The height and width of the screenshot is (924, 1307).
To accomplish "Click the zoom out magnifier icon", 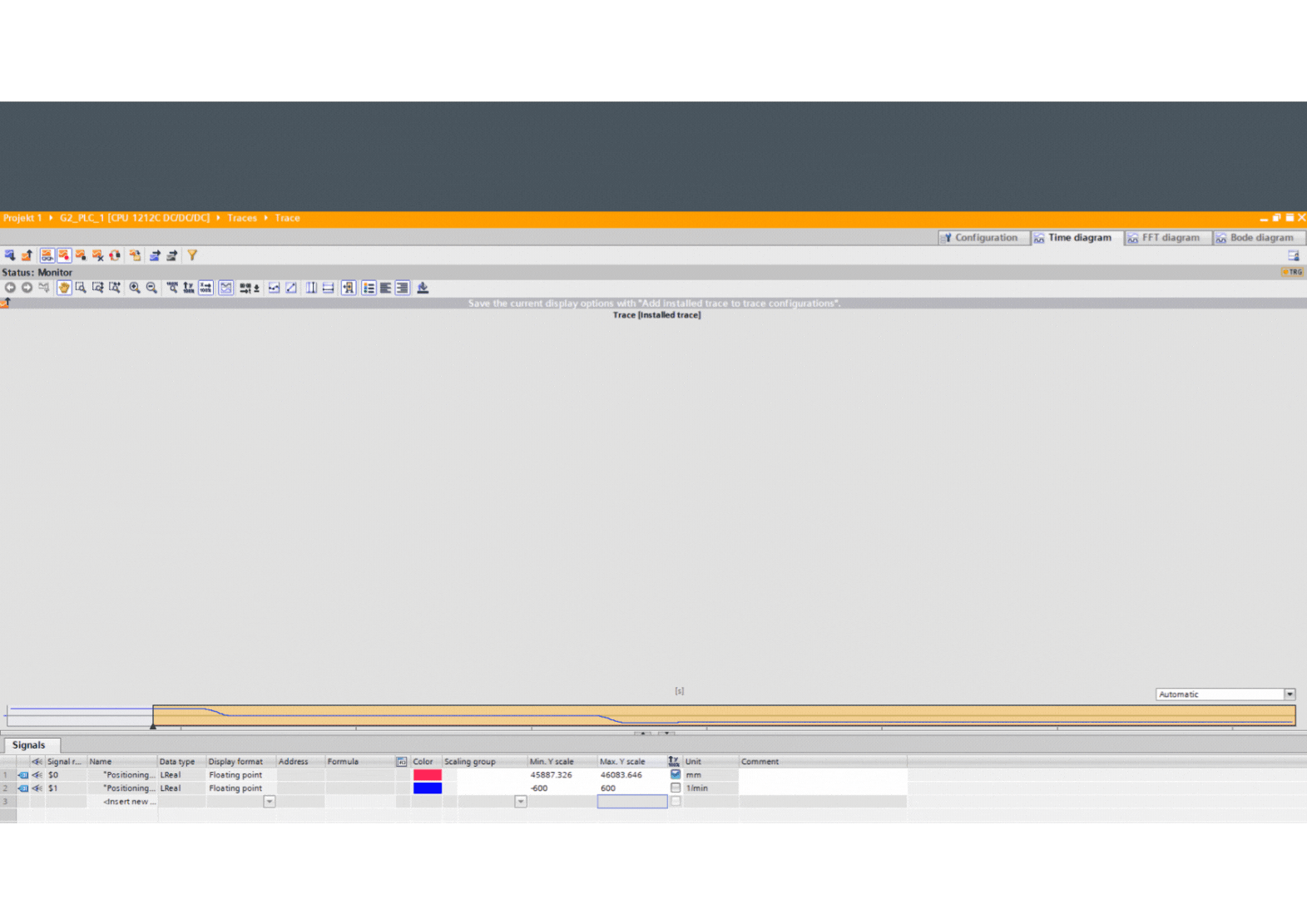I will (x=151, y=288).
